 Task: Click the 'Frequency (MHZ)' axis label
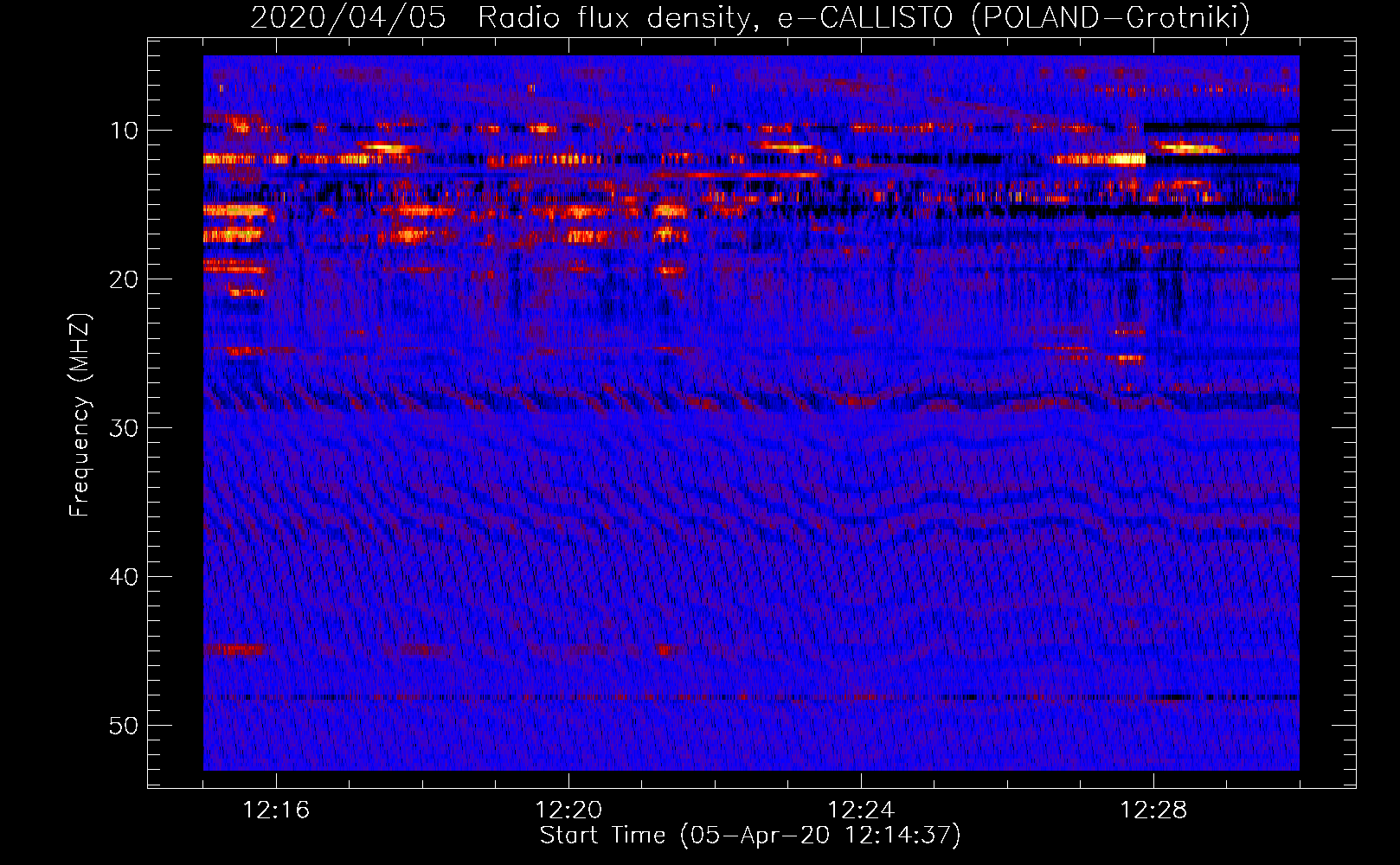[80, 415]
